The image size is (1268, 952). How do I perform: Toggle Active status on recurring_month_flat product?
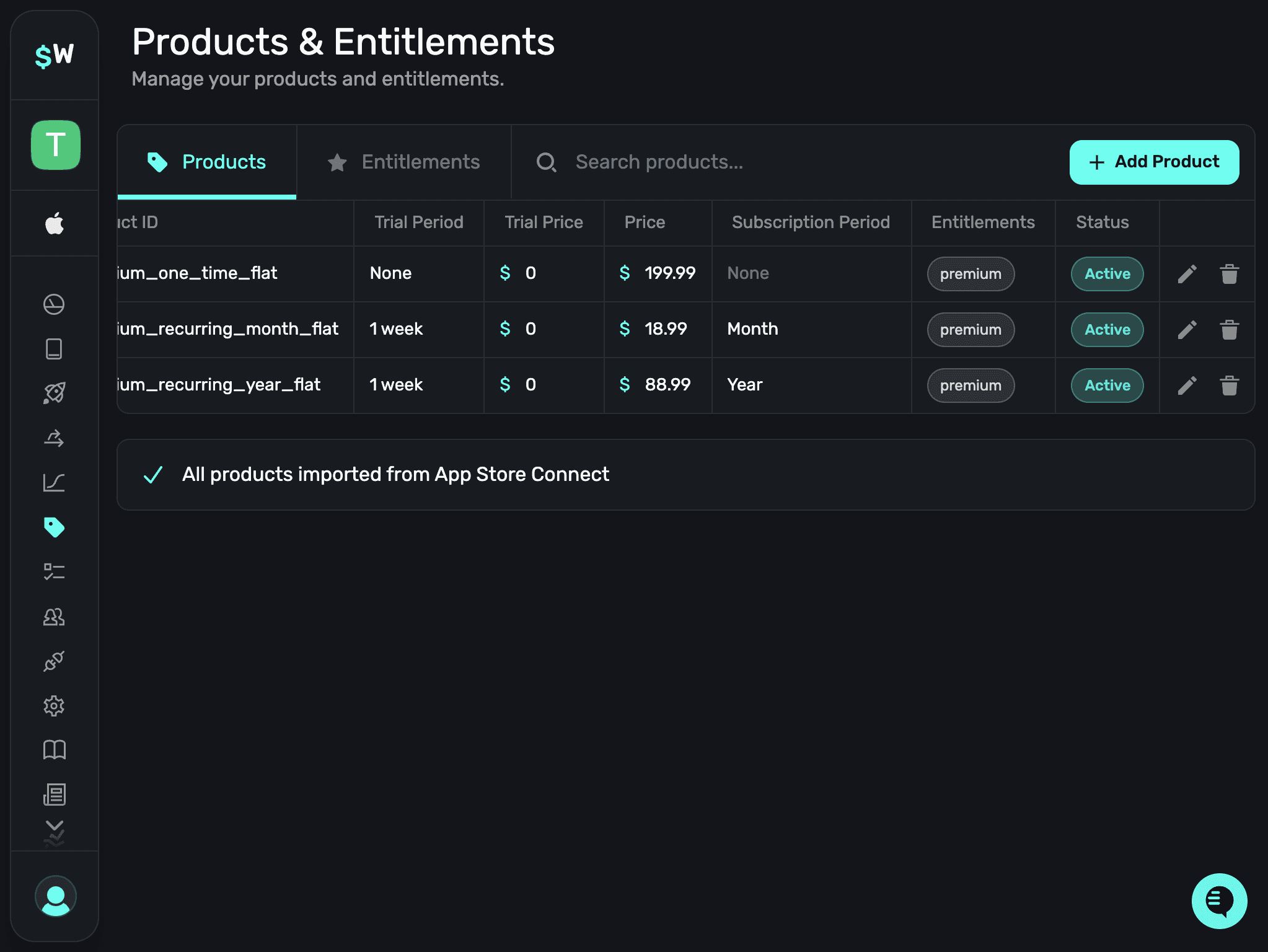click(1107, 329)
